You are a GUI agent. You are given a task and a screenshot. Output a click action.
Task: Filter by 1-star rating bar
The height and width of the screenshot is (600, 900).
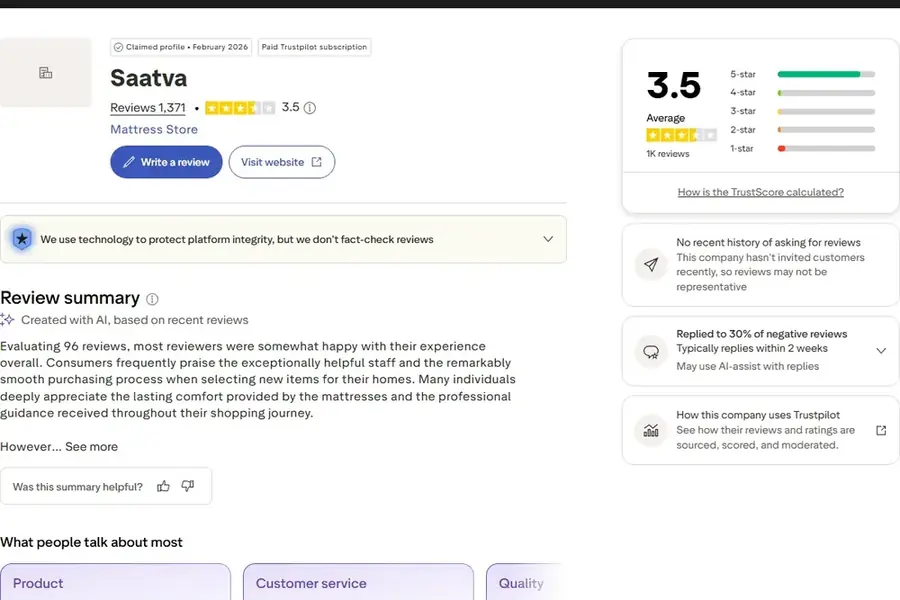tap(802, 148)
